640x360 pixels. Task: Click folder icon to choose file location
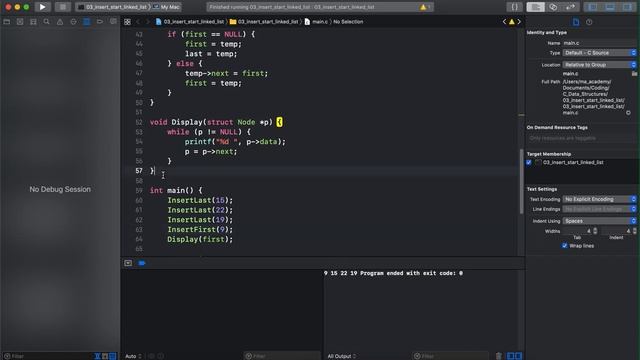tap(634, 73)
